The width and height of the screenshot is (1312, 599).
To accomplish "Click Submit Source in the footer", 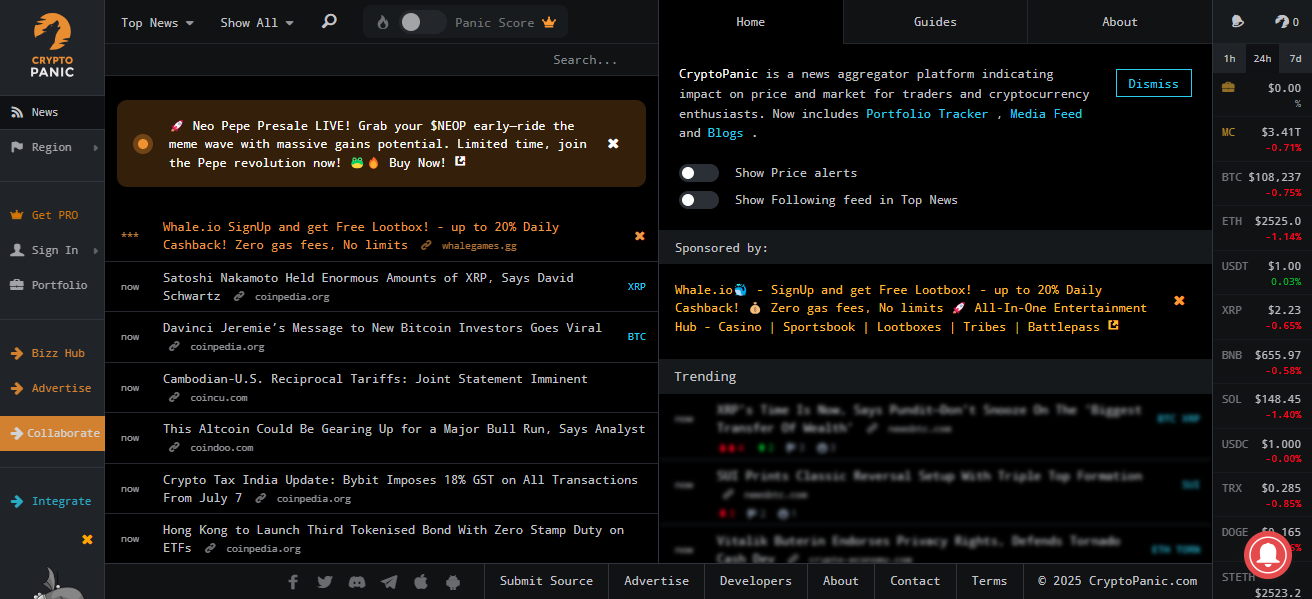I will tap(546, 581).
